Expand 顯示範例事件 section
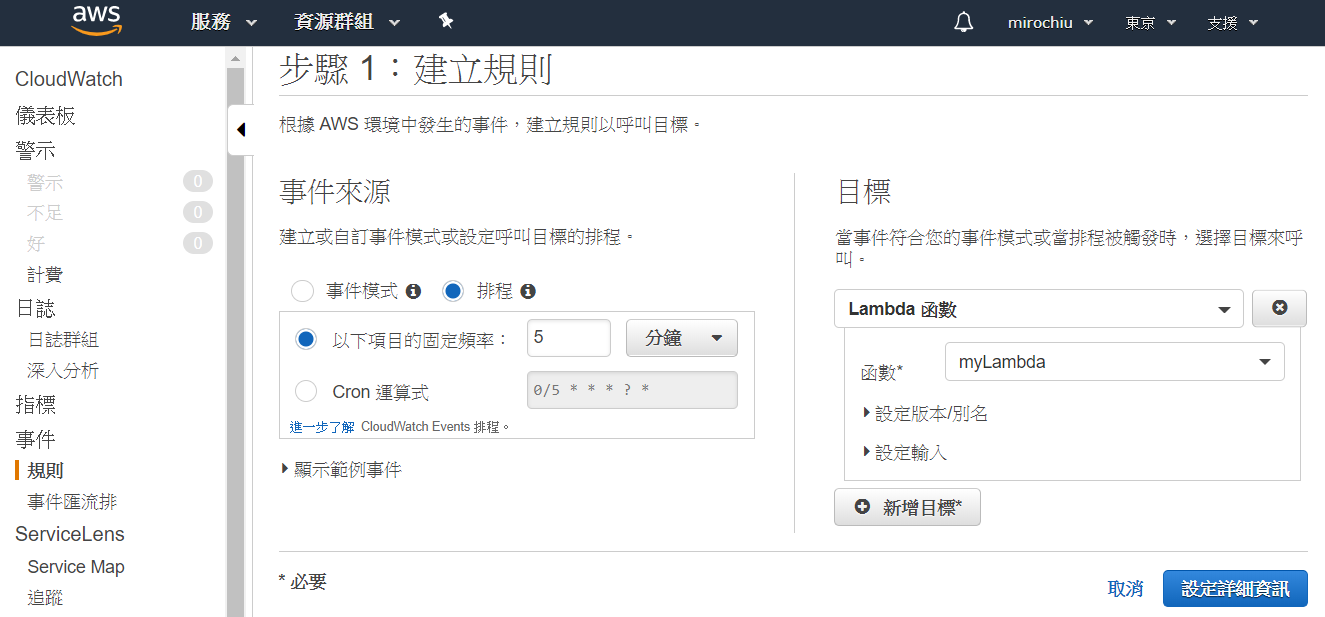 point(342,469)
